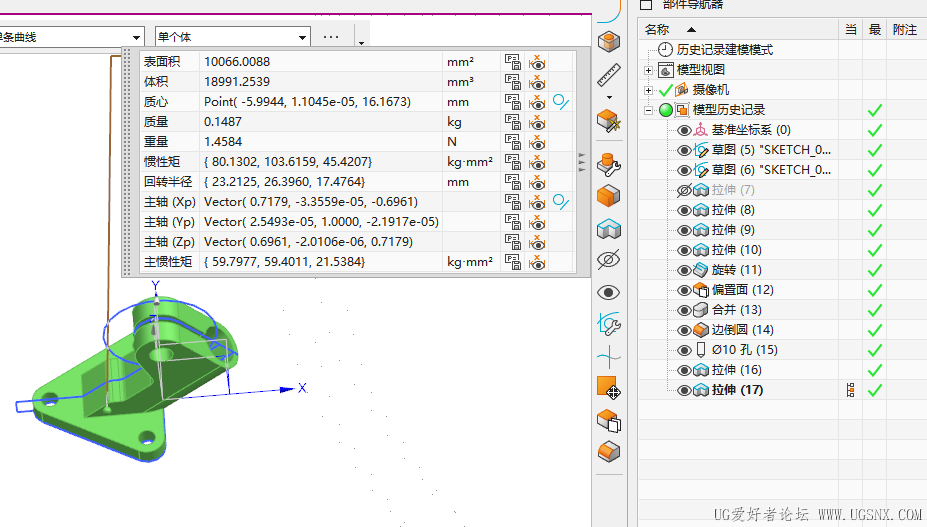Click the copy icon in the 表面积 row
Screen dimensions: 927x527
point(513,62)
